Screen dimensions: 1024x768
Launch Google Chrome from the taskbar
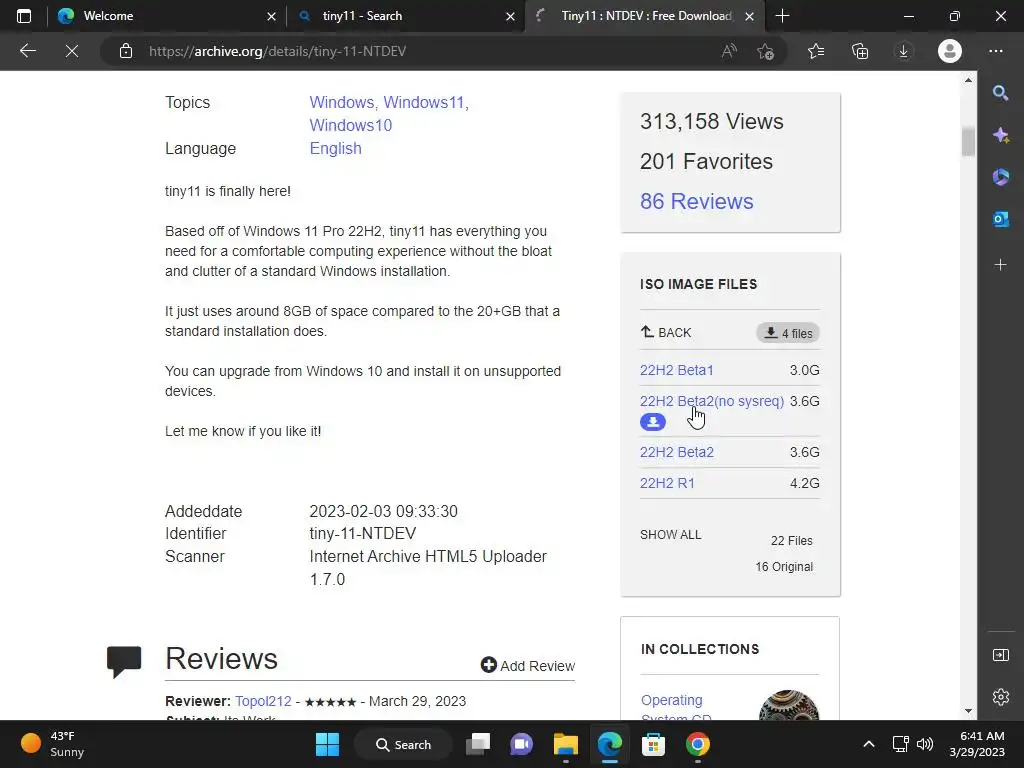pyautogui.click(x=697, y=744)
